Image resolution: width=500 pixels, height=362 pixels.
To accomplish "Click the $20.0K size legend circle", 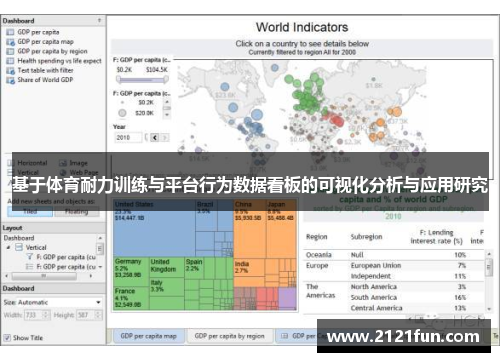I will point(122,113).
